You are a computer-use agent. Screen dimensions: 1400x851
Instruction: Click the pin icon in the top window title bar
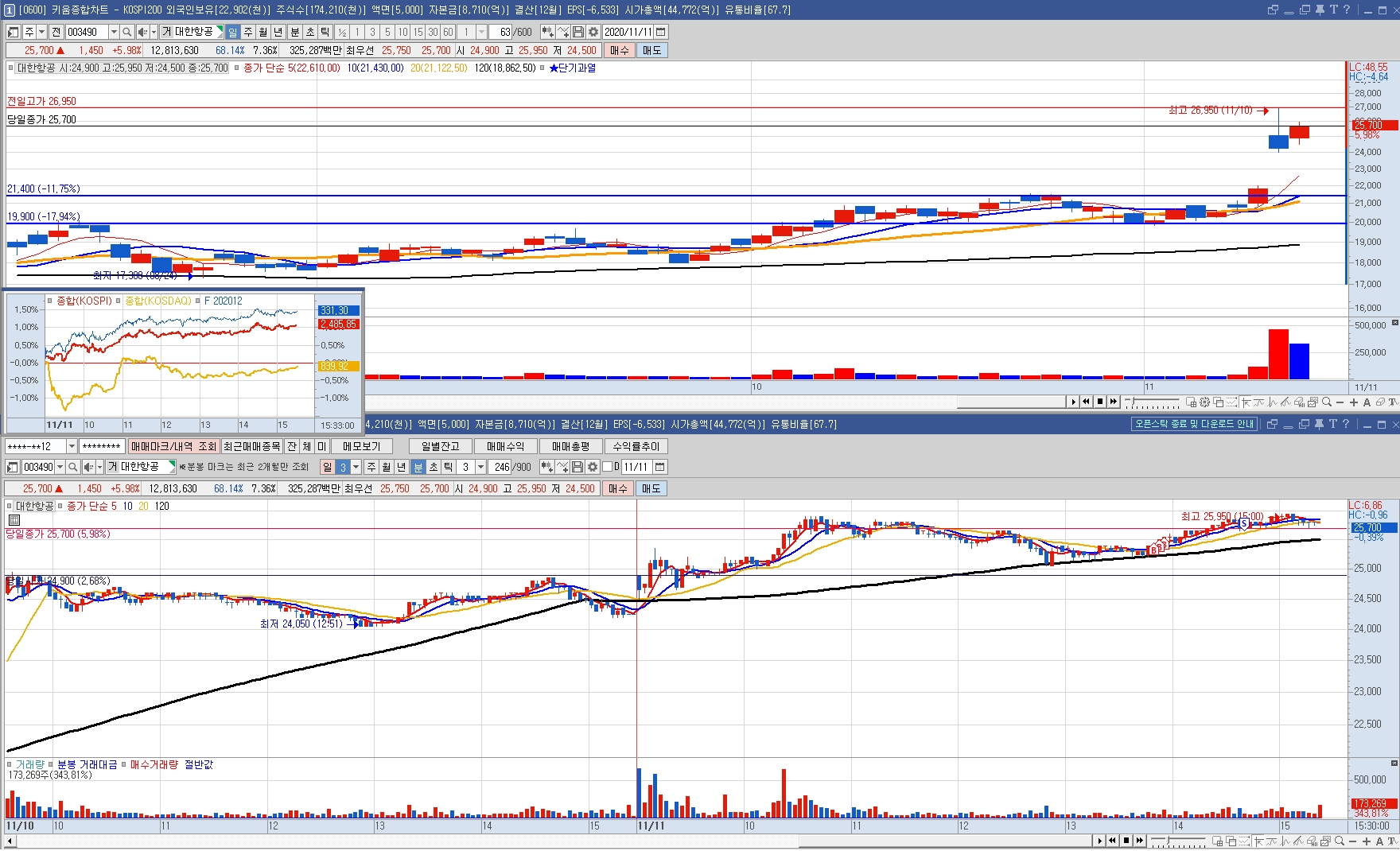tap(1320, 10)
